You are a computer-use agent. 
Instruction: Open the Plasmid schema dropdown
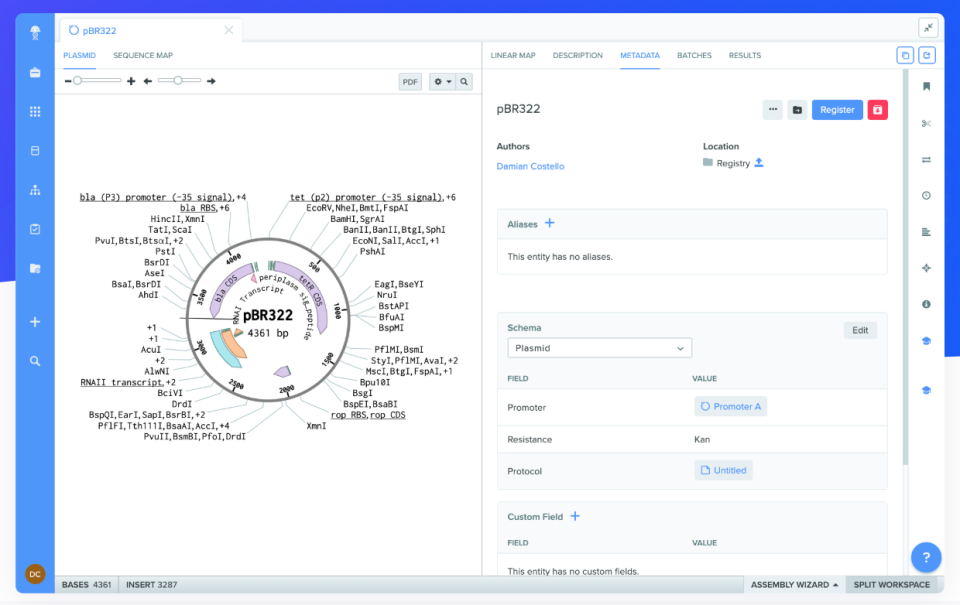[x=599, y=347]
